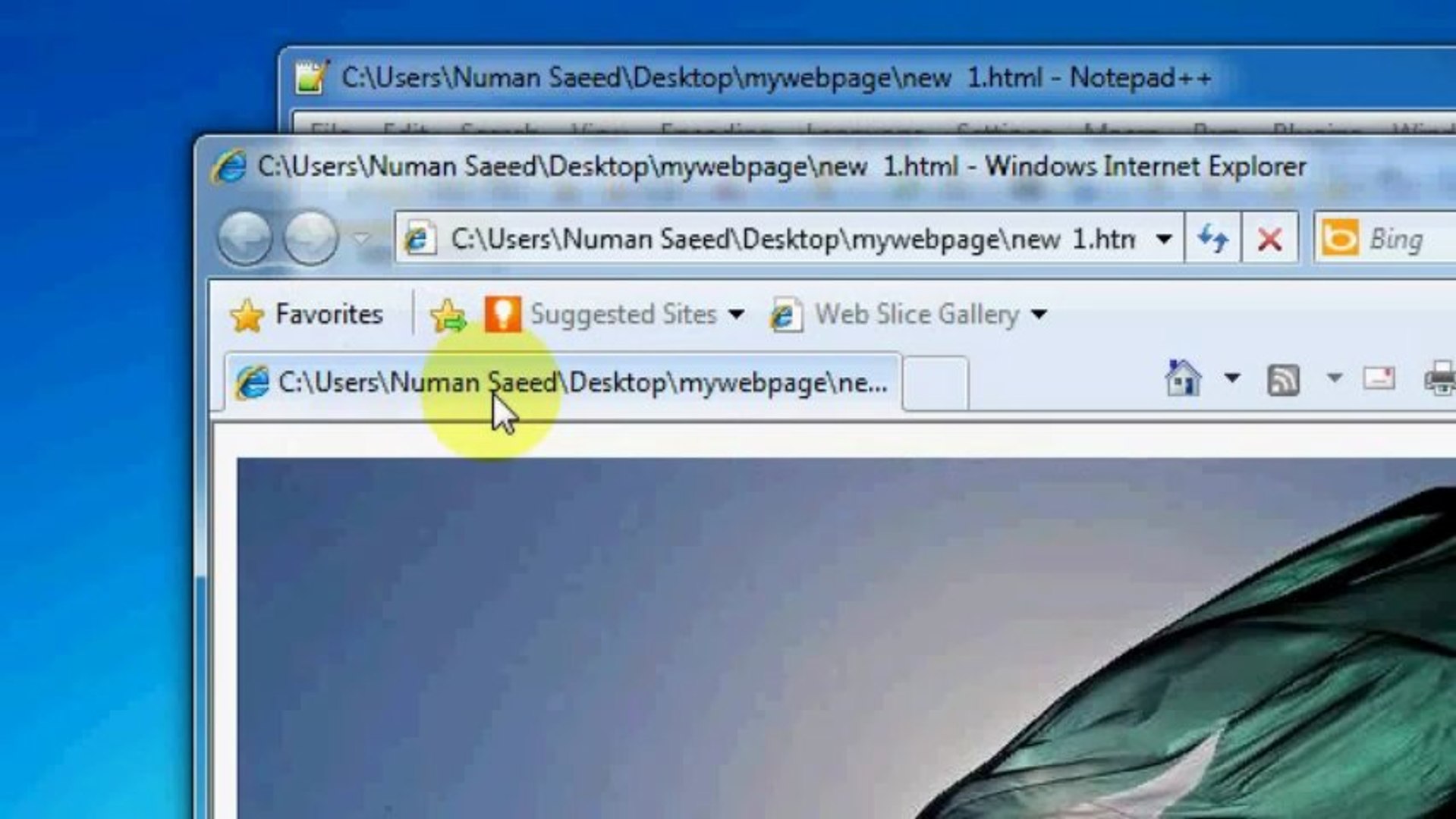Click the Bing search provider icon
This screenshot has height=819, width=1456.
point(1340,239)
